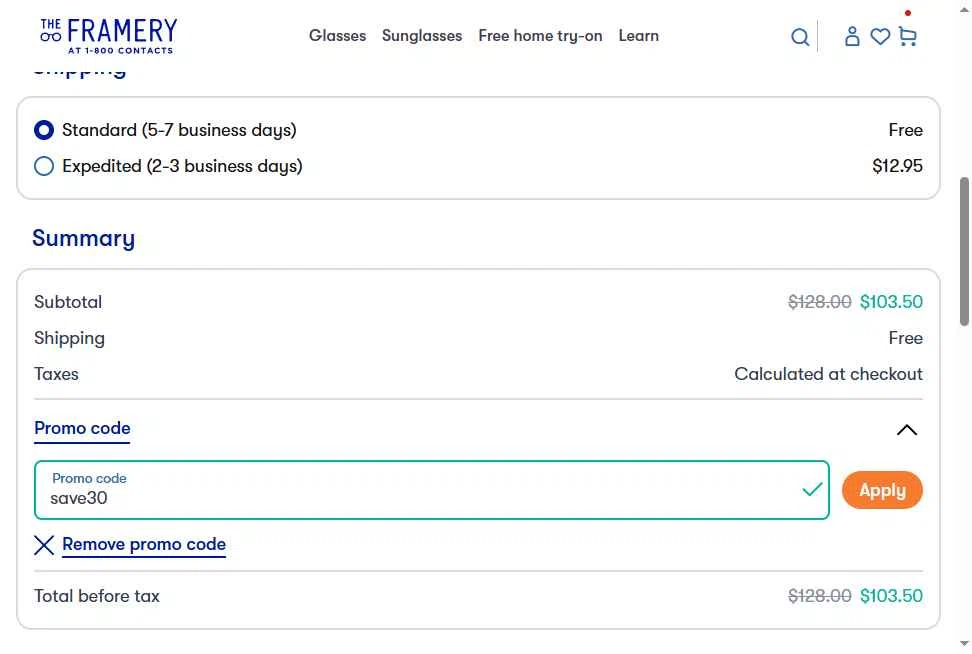Screen dimensions: 972x654
Task: Click Calculated at checkout text
Action: (x=828, y=374)
